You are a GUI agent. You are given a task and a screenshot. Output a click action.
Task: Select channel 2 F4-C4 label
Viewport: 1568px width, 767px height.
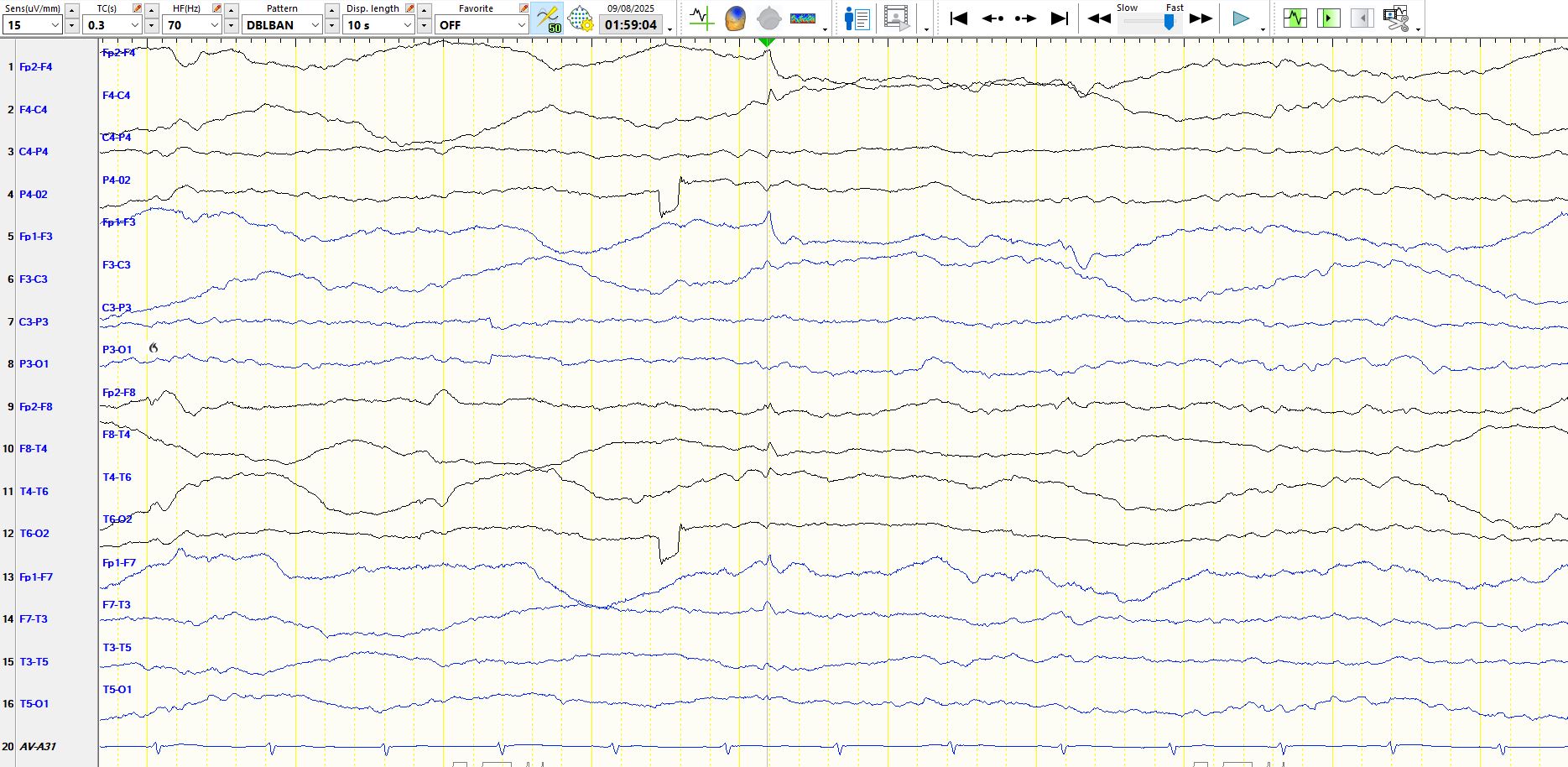(x=34, y=109)
